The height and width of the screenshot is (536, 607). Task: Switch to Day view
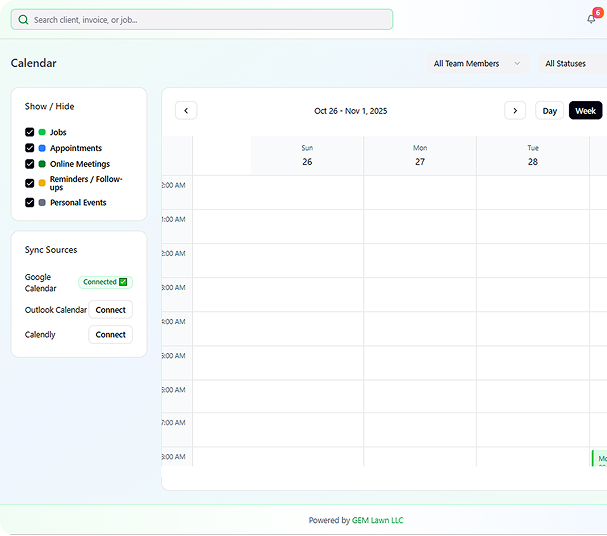[549, 111]
